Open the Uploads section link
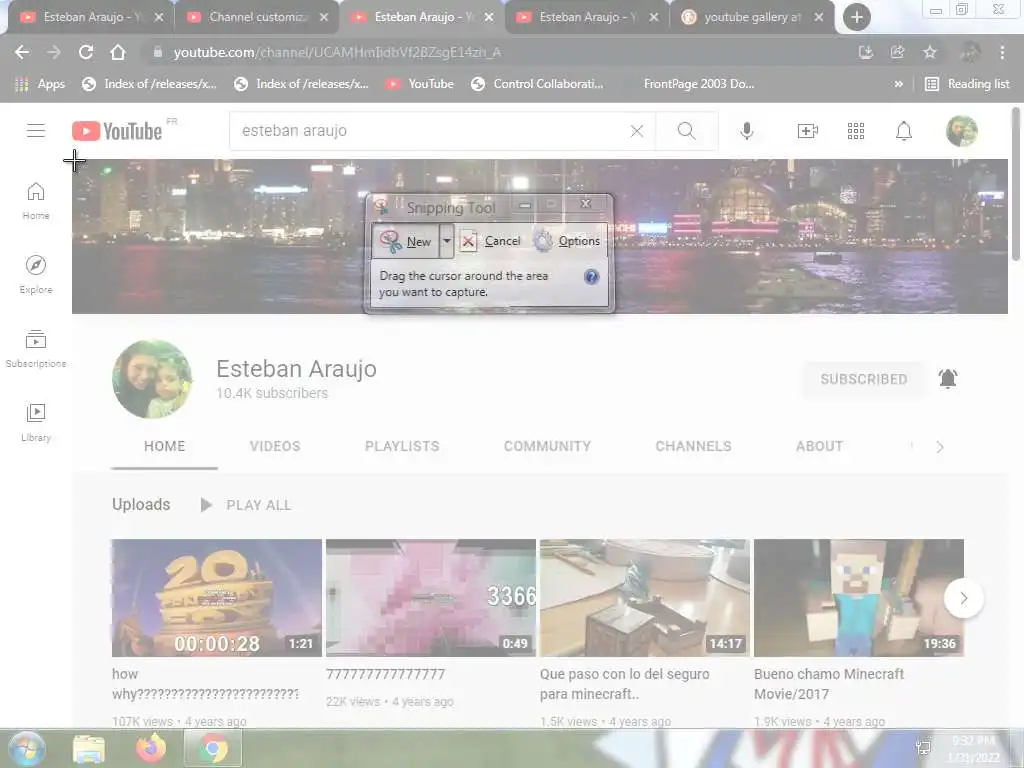Screen dimensions: 1024x768 [x=141, y=505]
